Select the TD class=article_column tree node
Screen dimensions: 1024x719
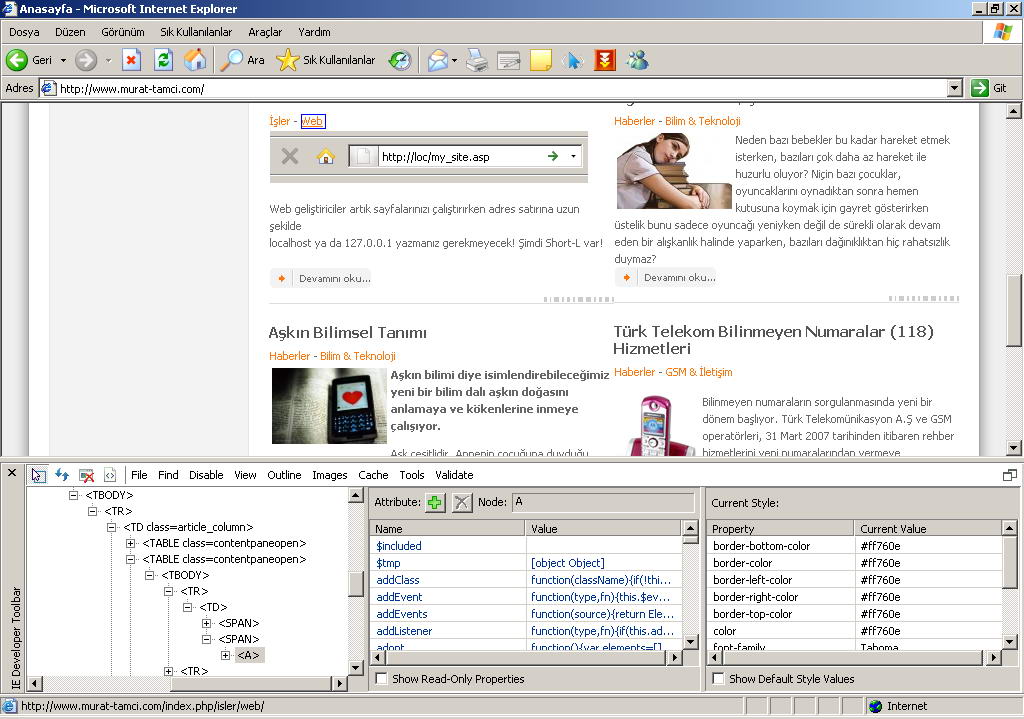188,527
